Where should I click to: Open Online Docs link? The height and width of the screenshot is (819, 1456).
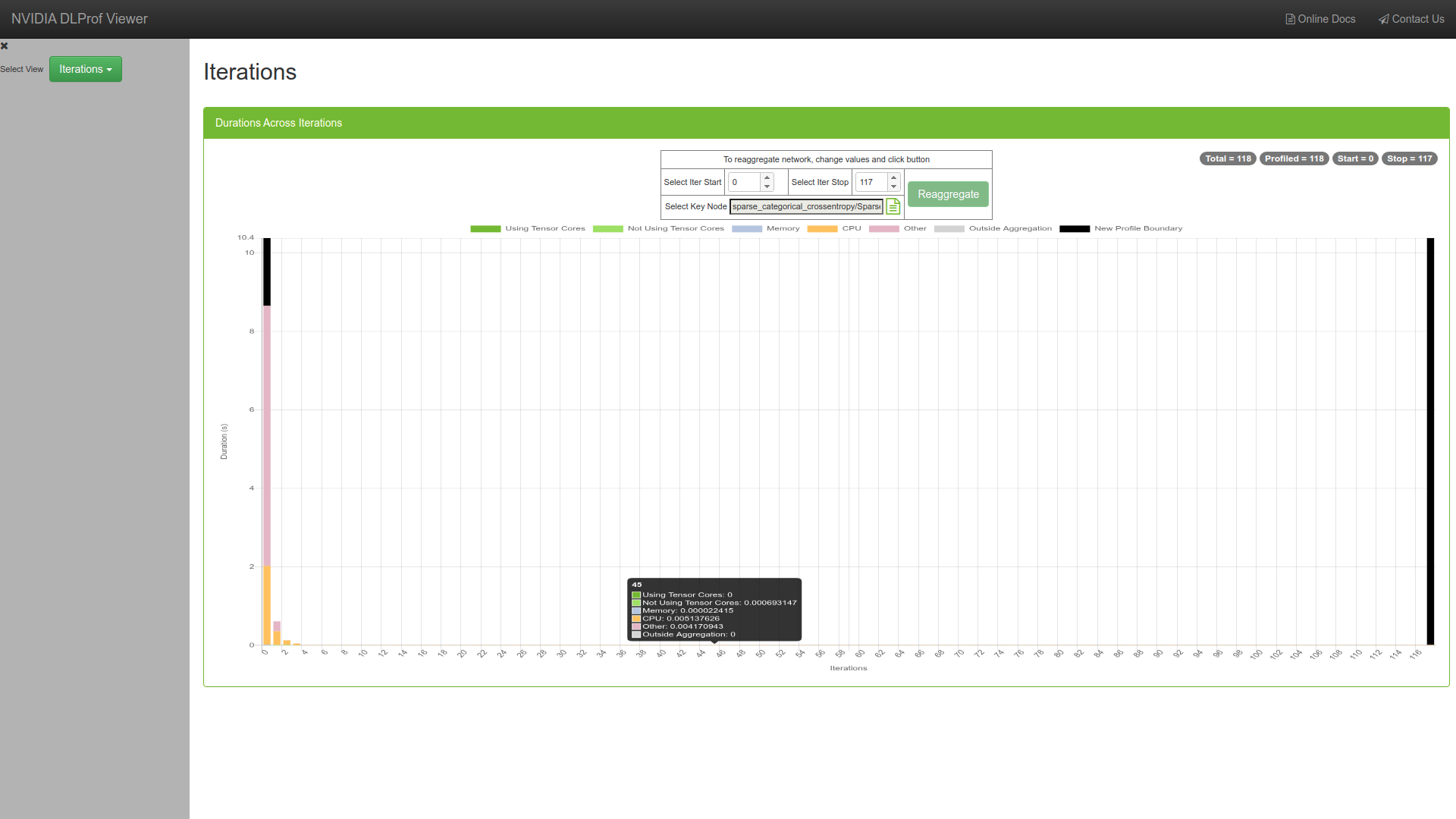point(1320,19)
